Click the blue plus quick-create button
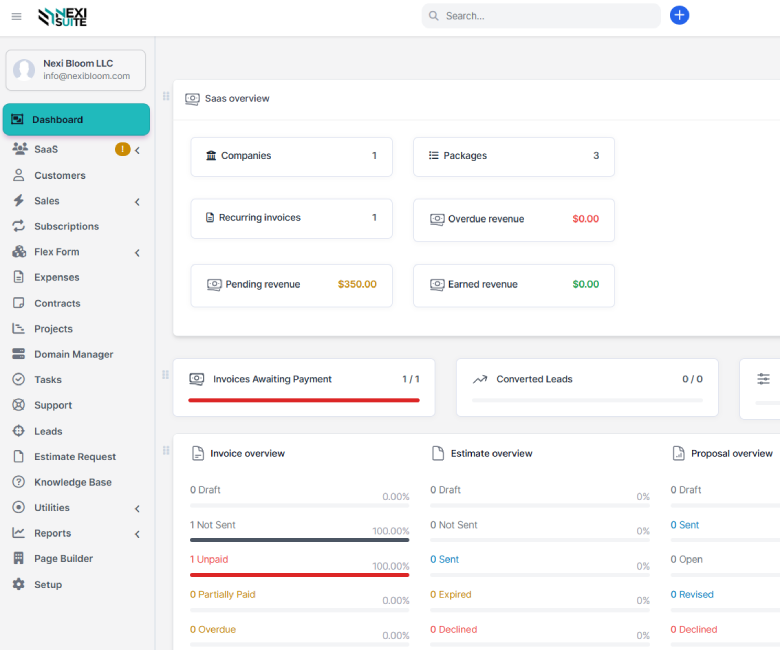 pos(679,15)
